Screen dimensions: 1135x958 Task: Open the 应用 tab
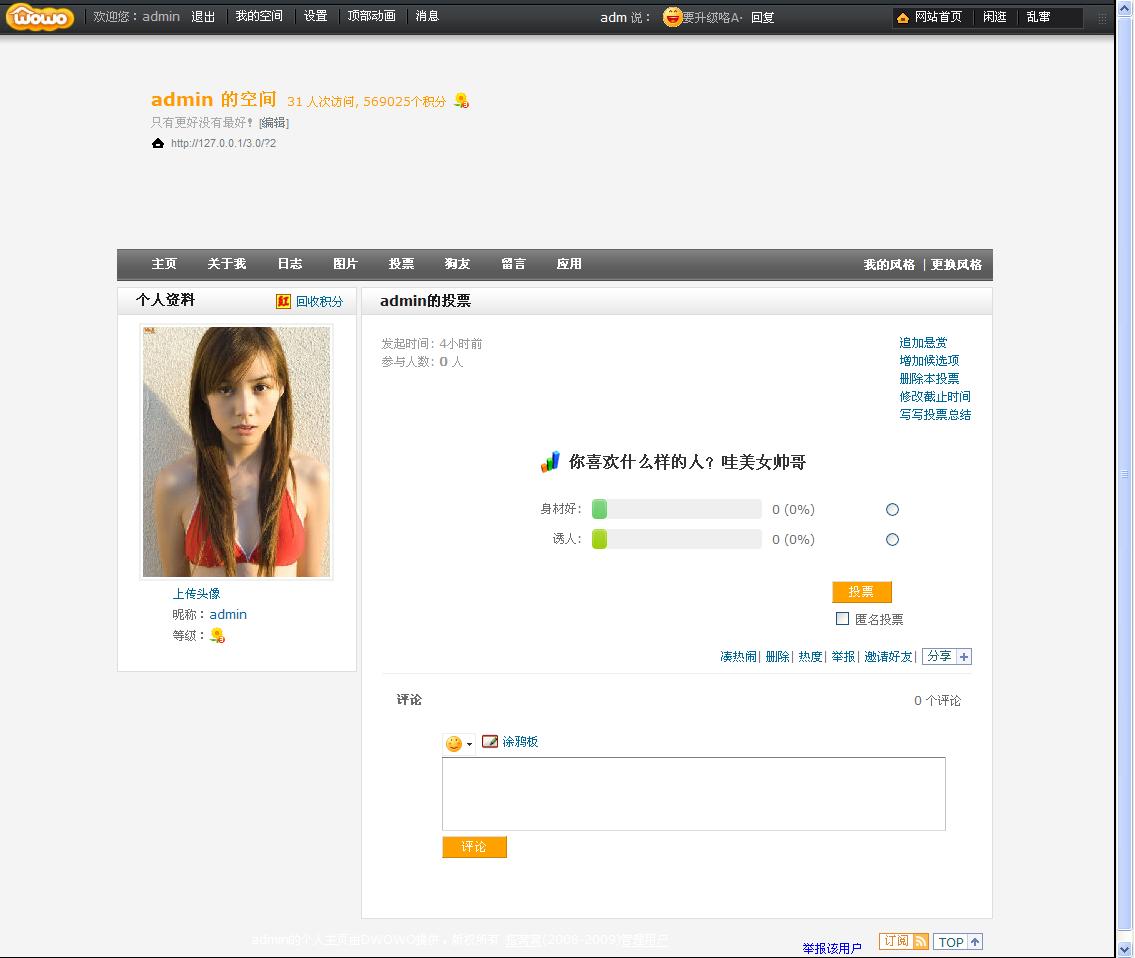[x=569, y=264]
